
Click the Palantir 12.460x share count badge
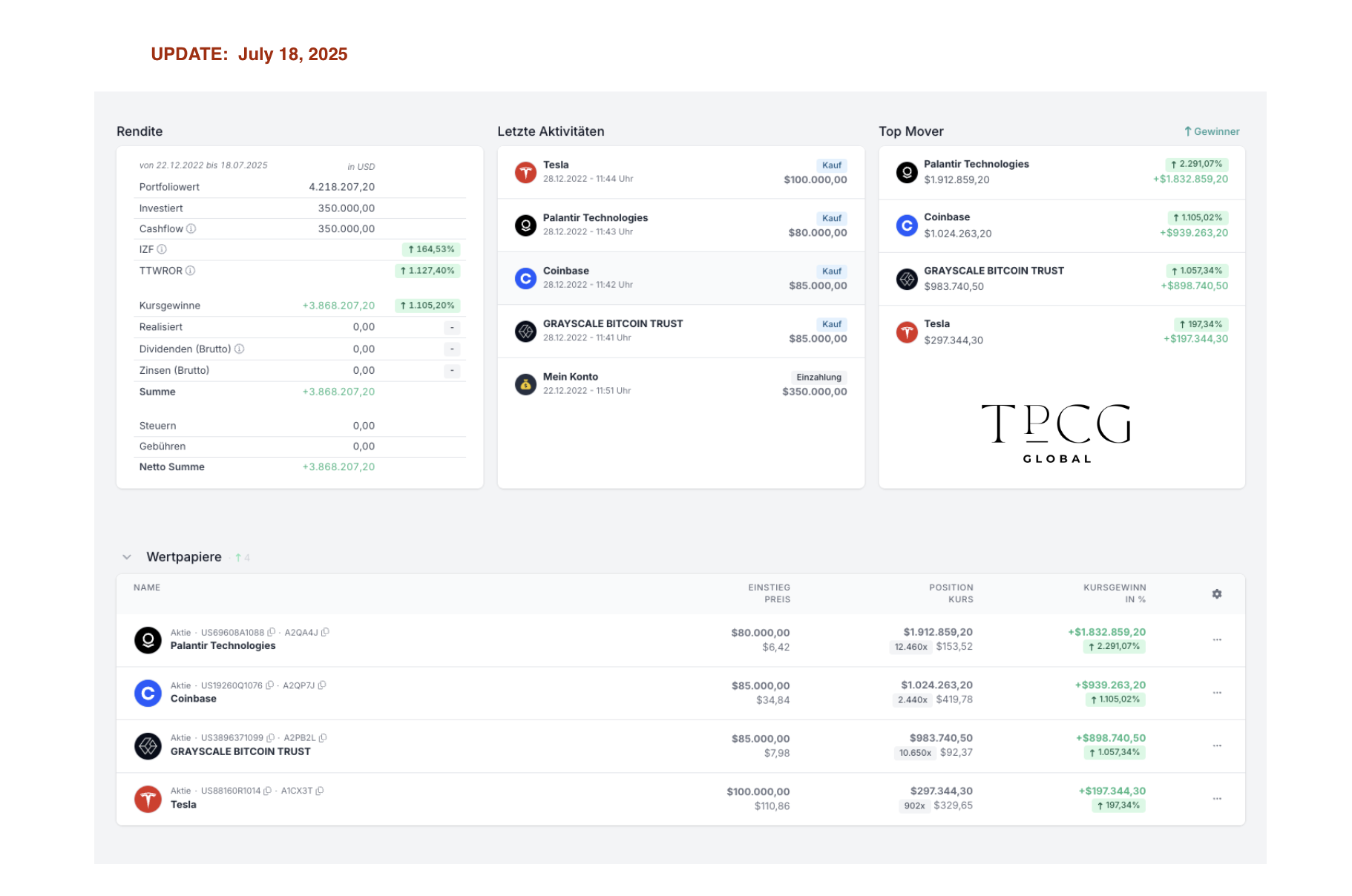(x=910, y=647)
